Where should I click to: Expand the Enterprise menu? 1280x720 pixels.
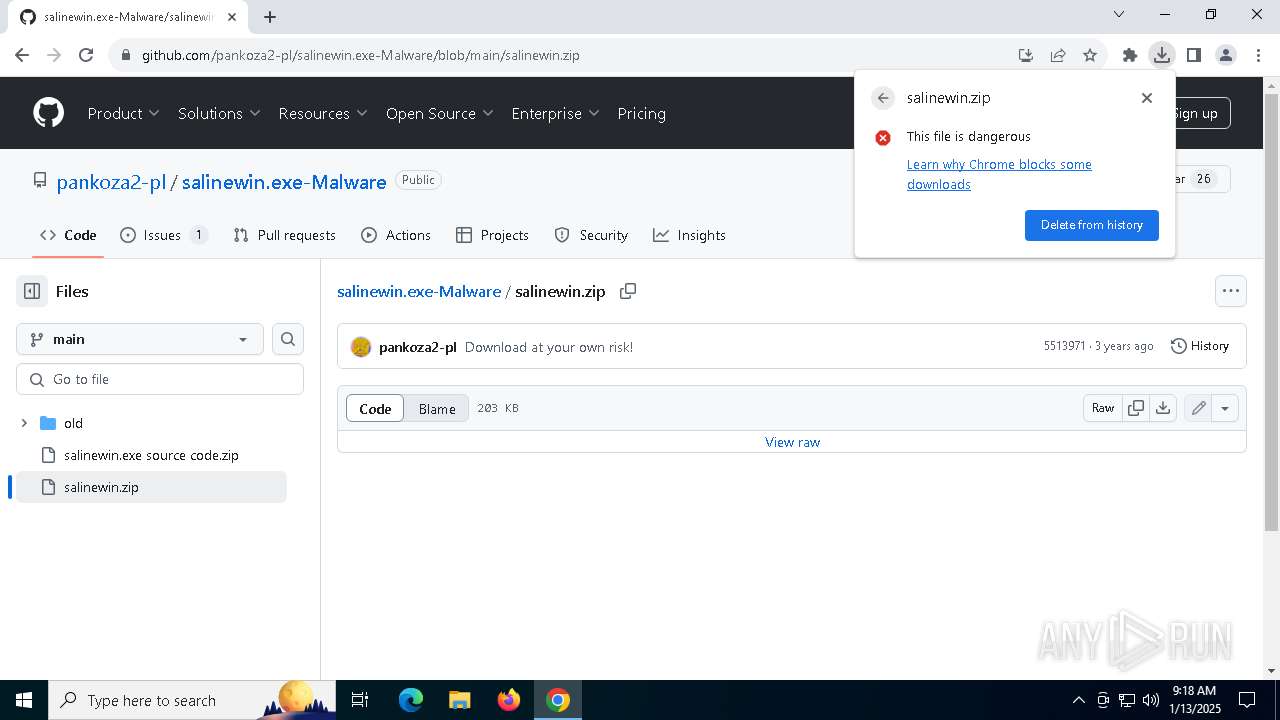555,113
